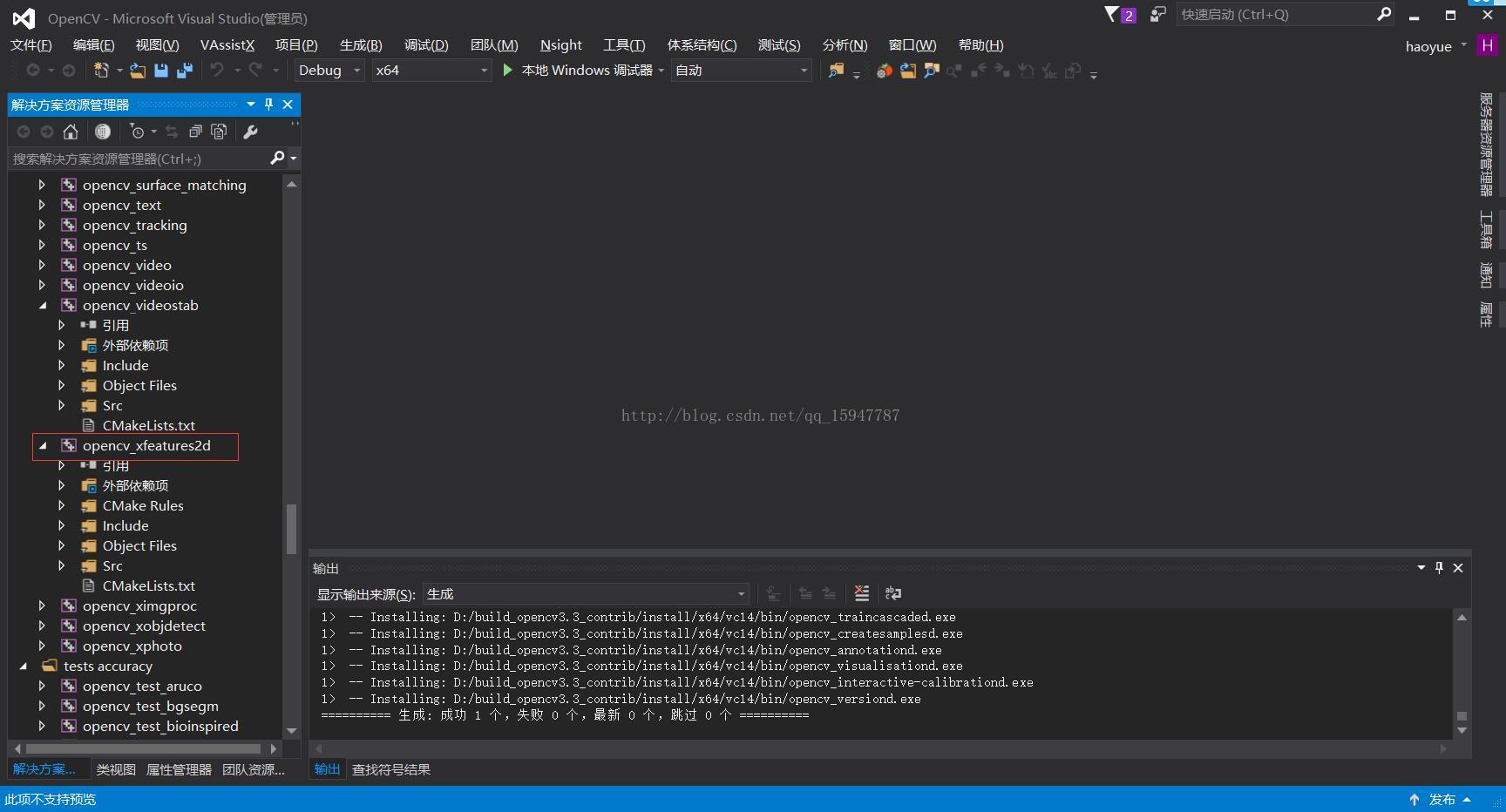
Task: Clear all output with the red X icon
Action: pyautogui.click(x=861, y=593)
